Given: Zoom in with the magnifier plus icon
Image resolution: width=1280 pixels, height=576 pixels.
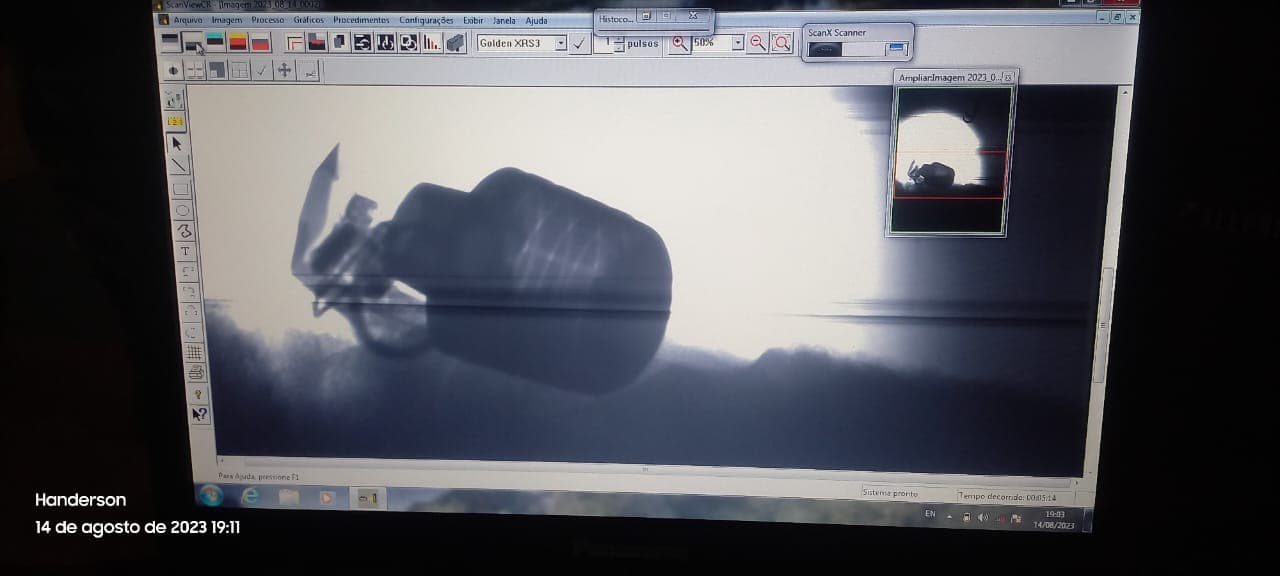Looking at the screenshot, I should coord(680,43).
